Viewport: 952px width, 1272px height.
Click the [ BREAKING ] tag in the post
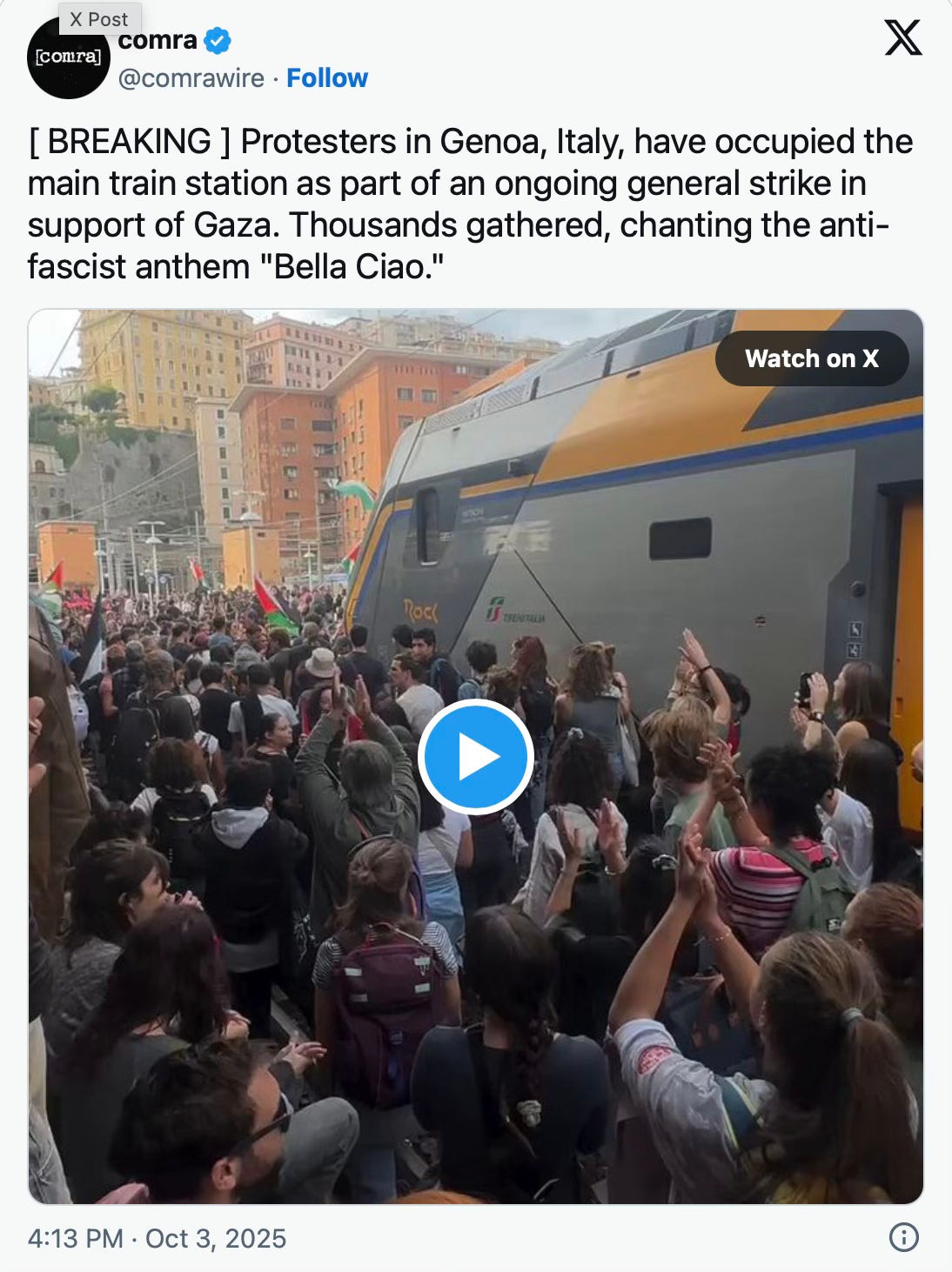(131, 141)
